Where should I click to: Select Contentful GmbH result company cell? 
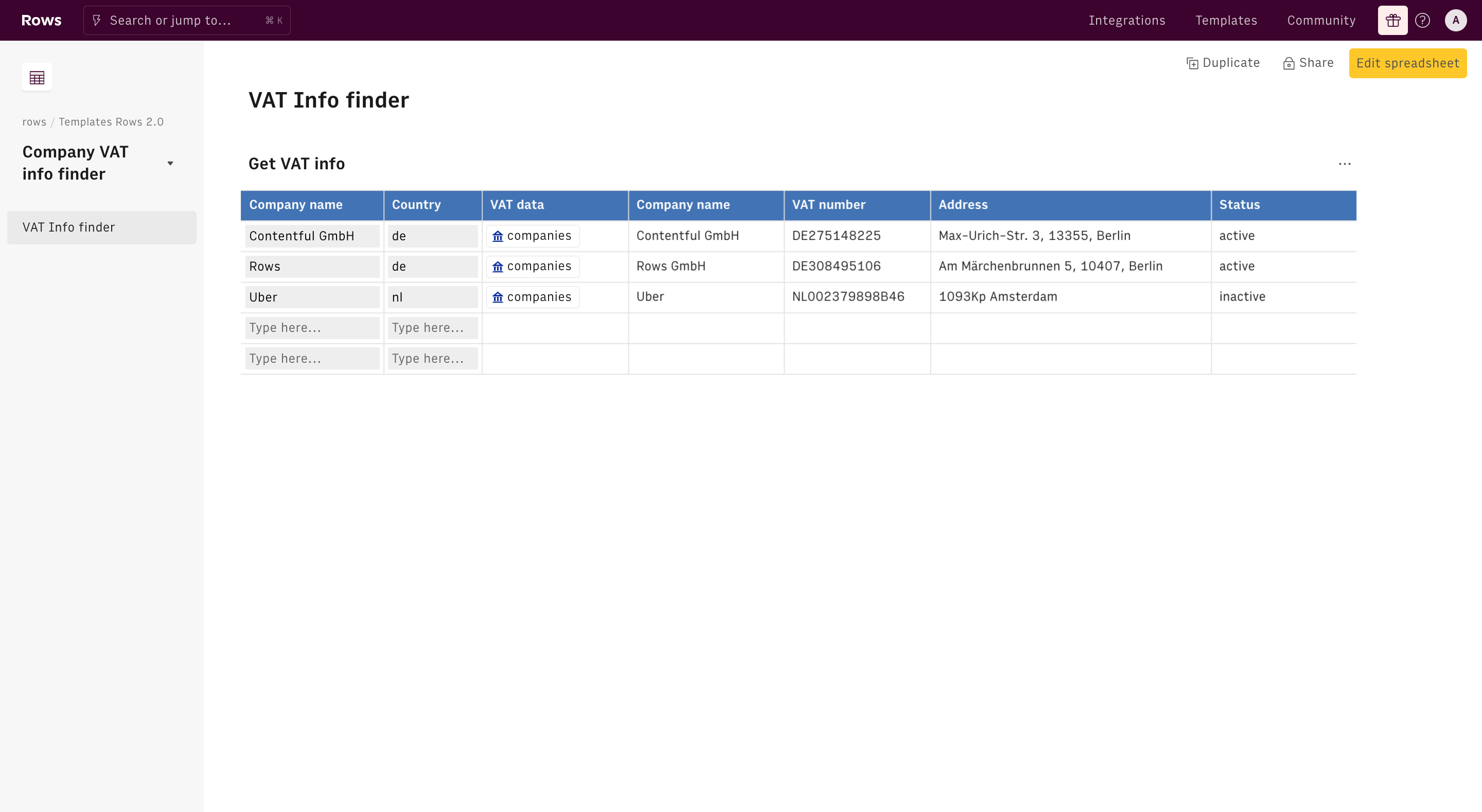click(706, 236)
